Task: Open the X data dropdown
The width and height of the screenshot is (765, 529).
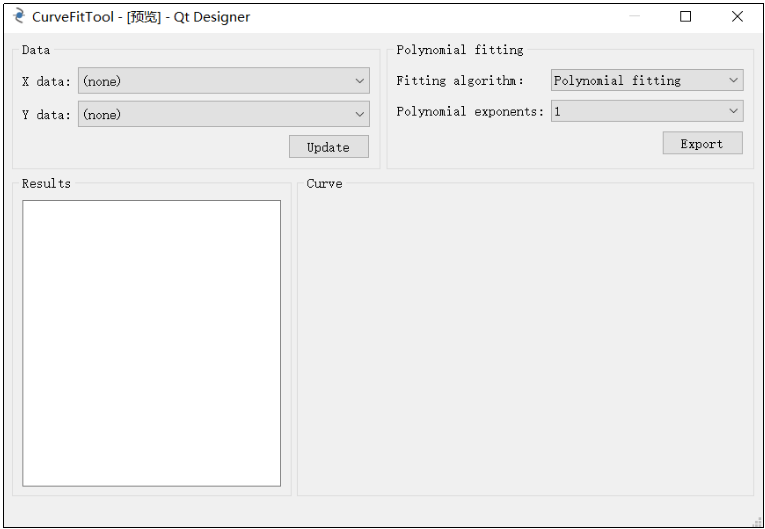Action: coord(223,81)
